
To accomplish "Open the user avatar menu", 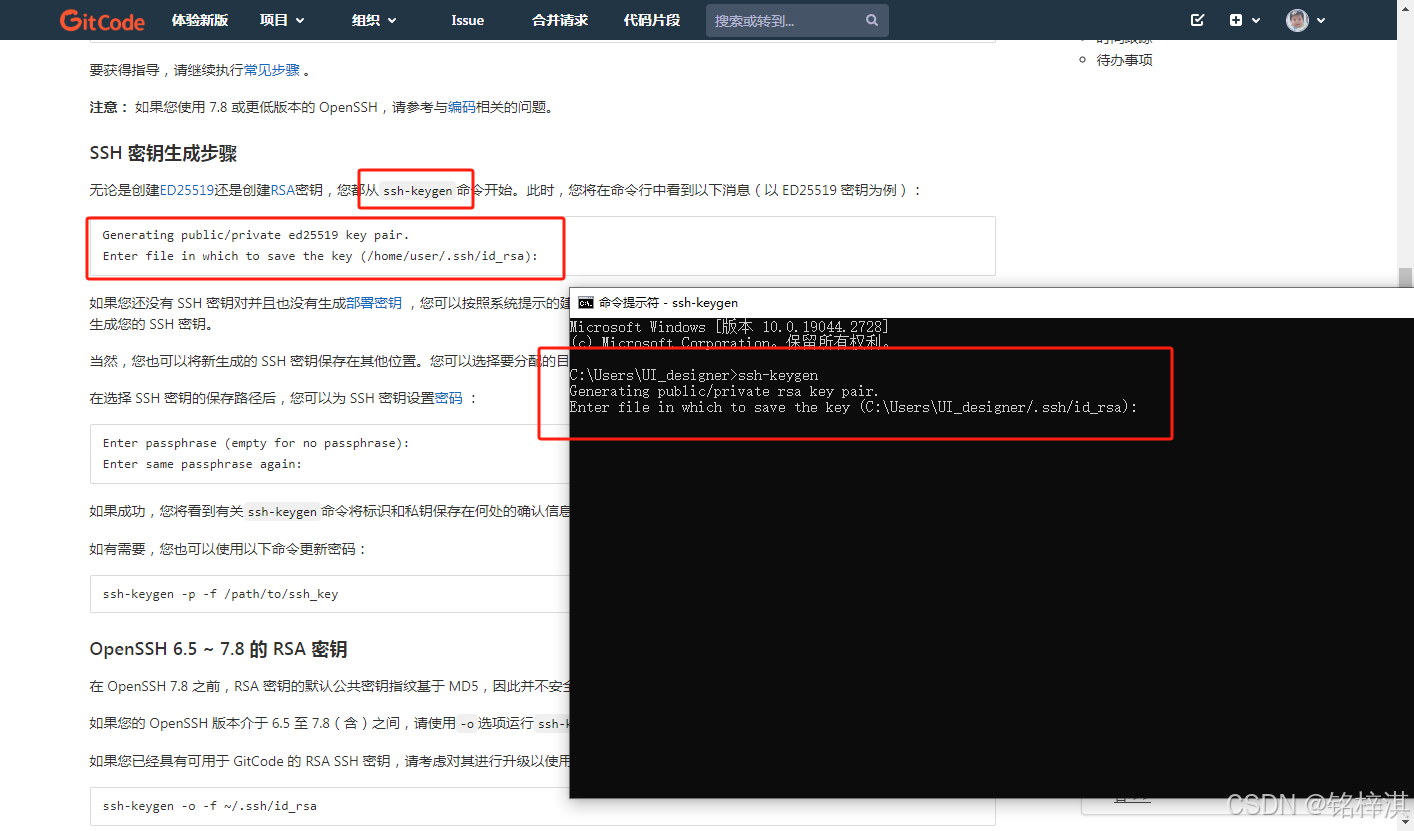I will (1297, 20).
